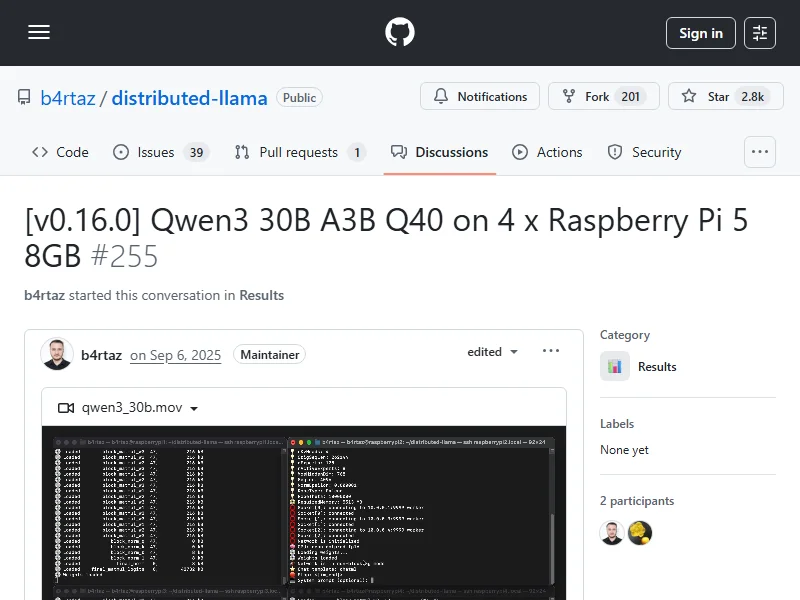Click the first participant avatar
Screen dimensions: 800x600
click(x=612, y=533)
